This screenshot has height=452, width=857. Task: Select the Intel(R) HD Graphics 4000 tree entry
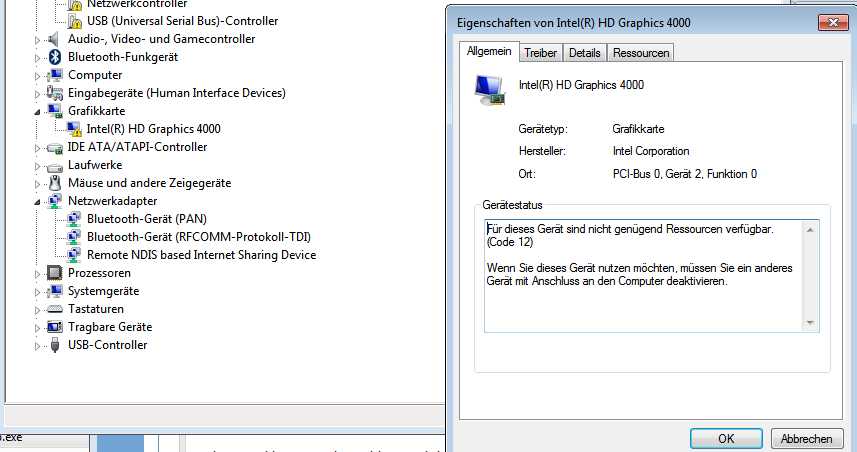click(154, 129)
